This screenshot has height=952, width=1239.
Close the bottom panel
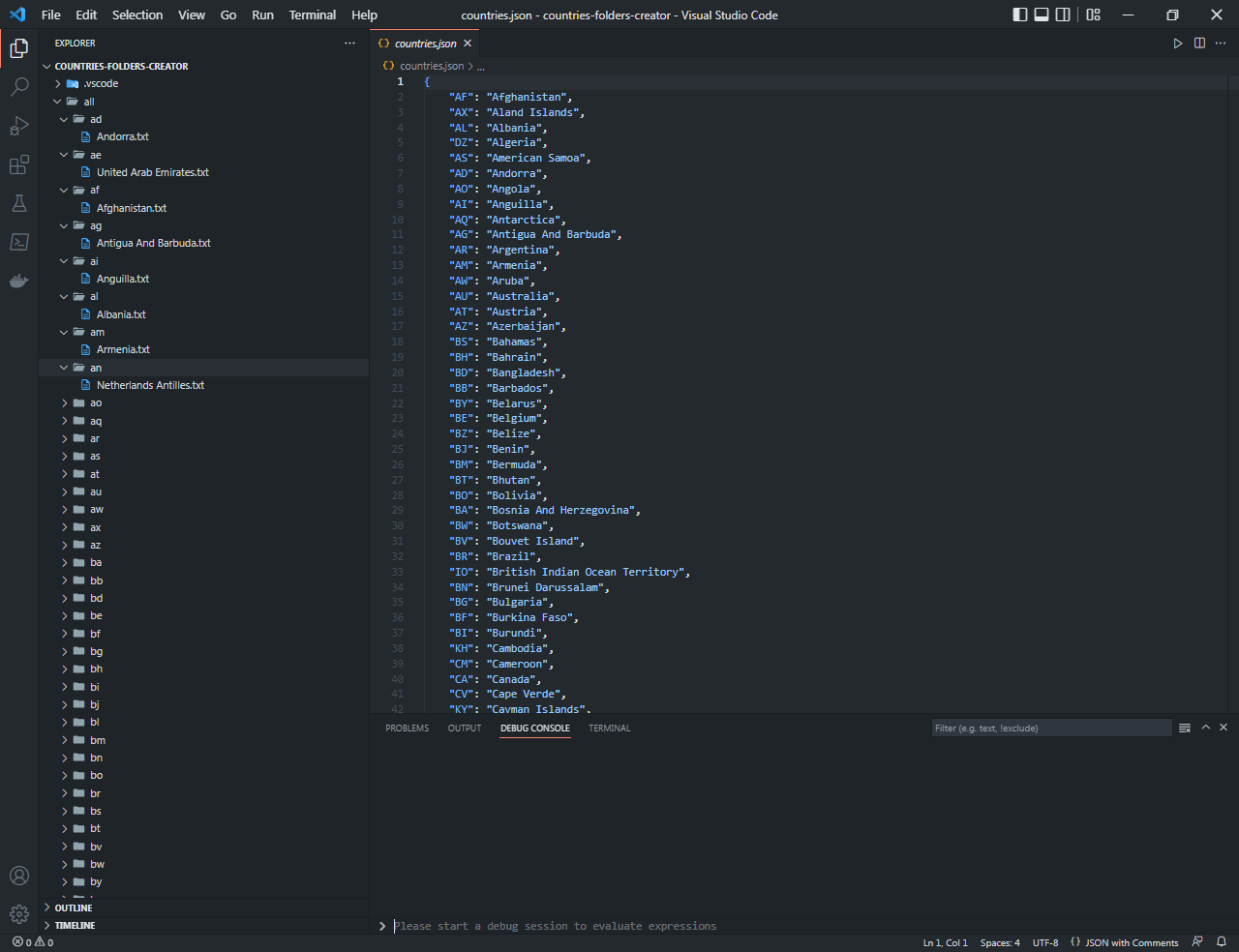(x=1224, y=728)
